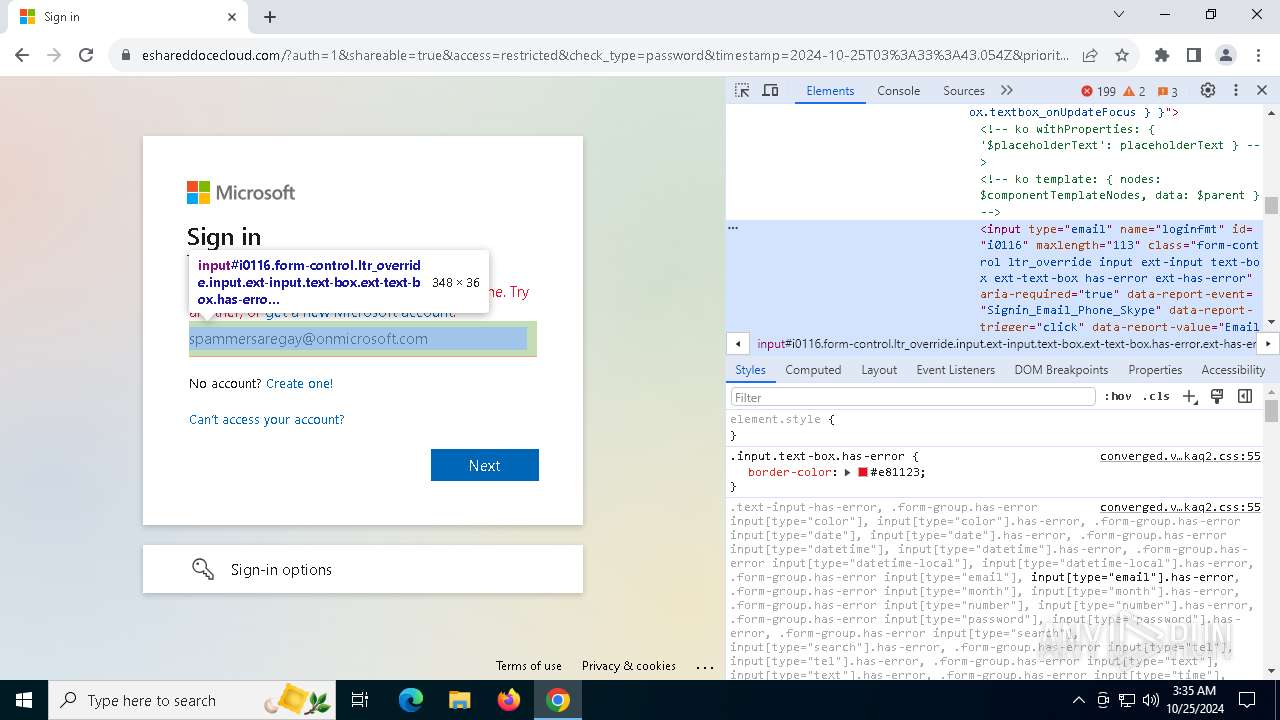Show hidden system tray icons

pyautogui.click(x=1078, y=700)
